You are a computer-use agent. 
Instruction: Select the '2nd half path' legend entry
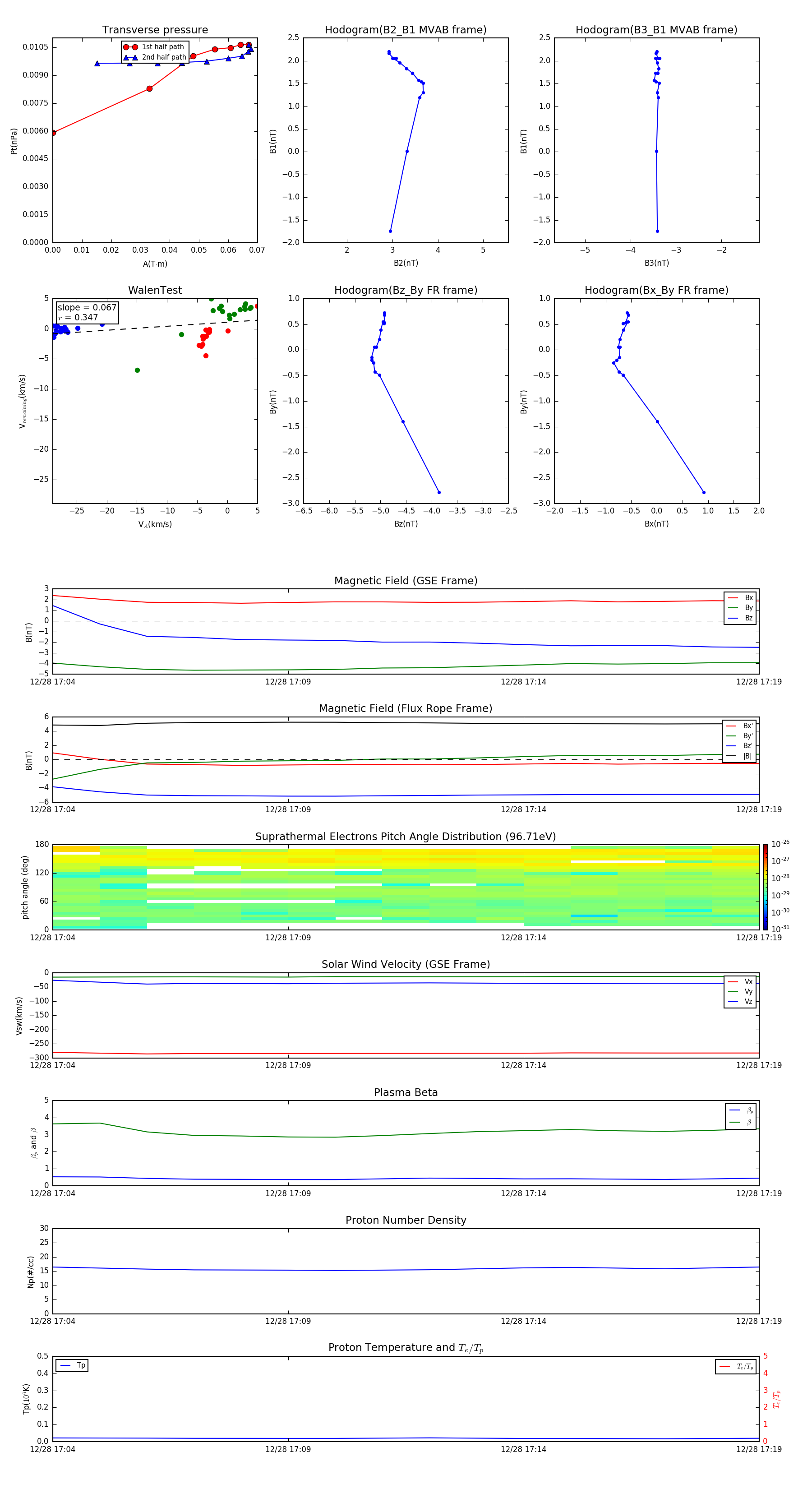pos(155,57)
